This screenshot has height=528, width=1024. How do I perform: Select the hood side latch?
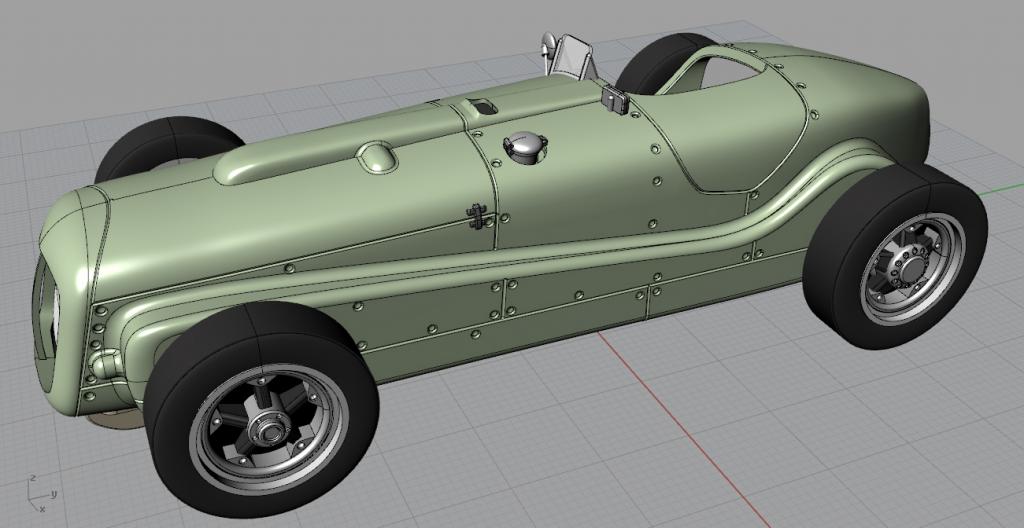point(479,217)
